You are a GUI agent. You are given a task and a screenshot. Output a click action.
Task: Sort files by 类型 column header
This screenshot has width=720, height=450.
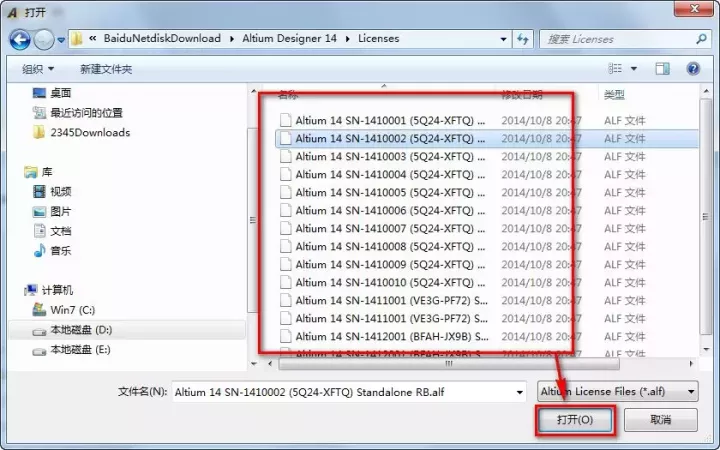[x=614, y=94]
